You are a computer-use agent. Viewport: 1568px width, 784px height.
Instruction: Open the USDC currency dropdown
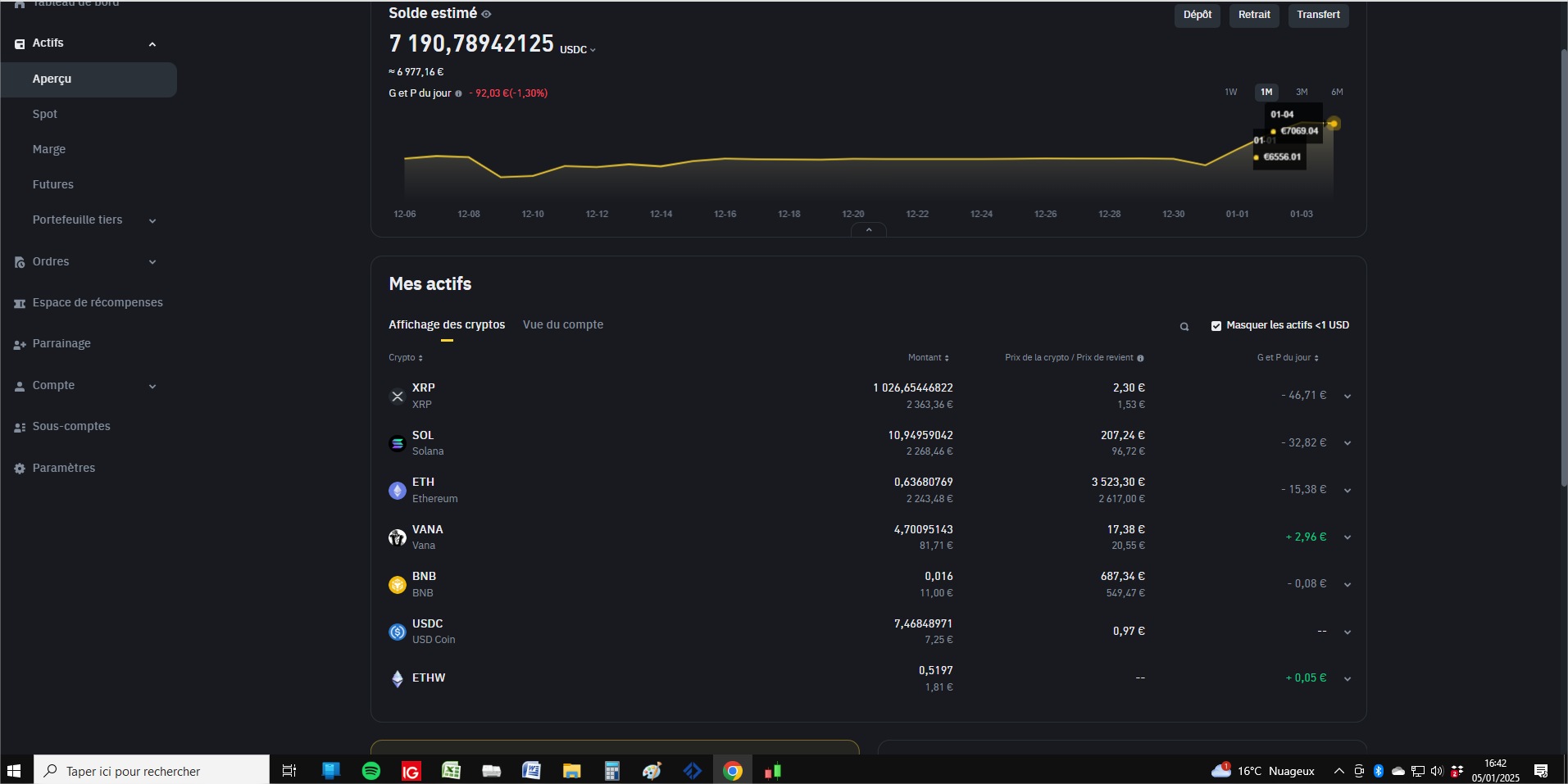[578, 50]
